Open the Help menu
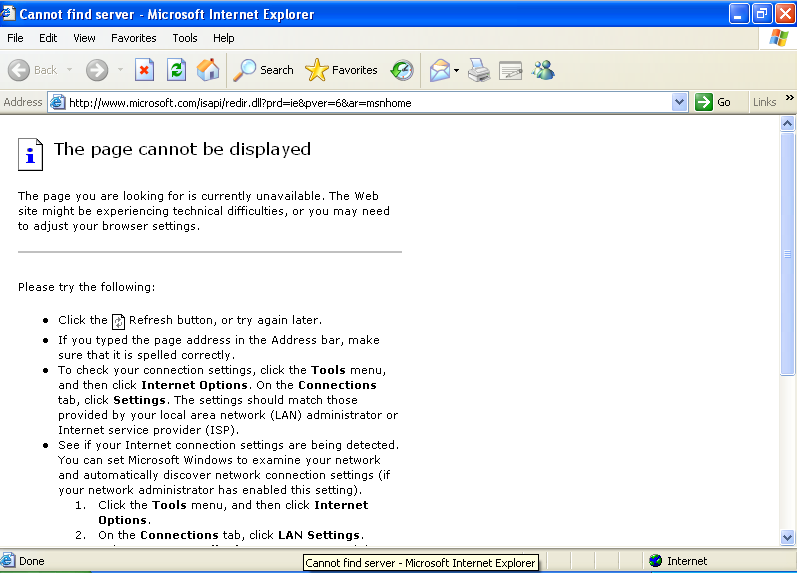797x573 pixels. pyautogui.click(x=224, y=38)
